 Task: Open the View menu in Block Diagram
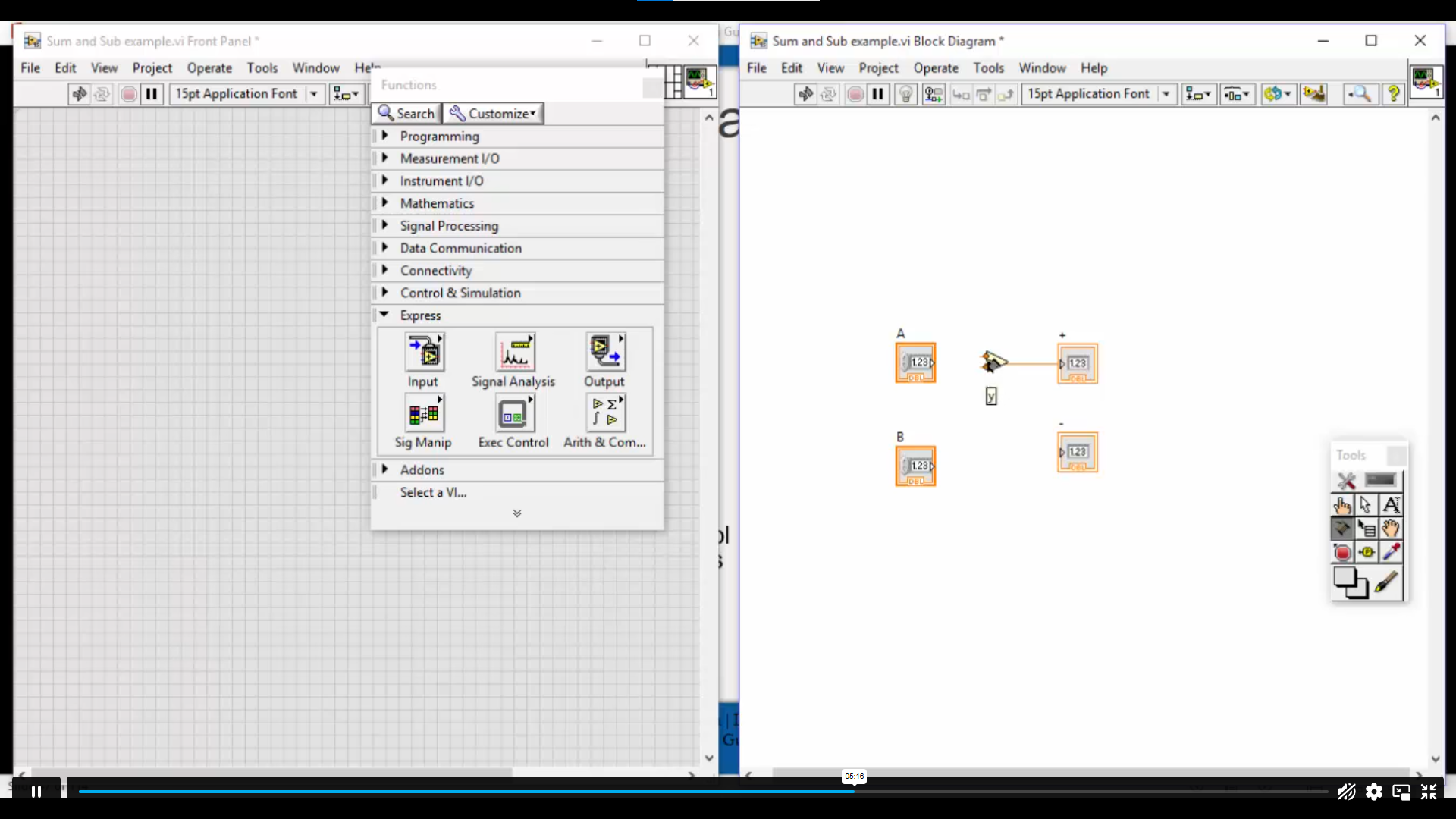click(x=830, y=67)
